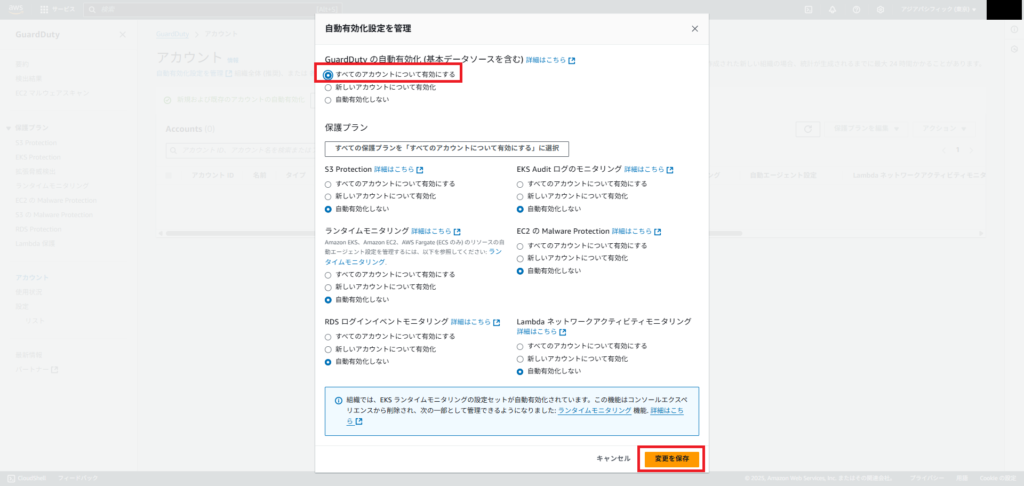Select Lambda ネットワーク 自動有効化しない radio
Viewport: 1024px width, 486px height.
[520, 372]
